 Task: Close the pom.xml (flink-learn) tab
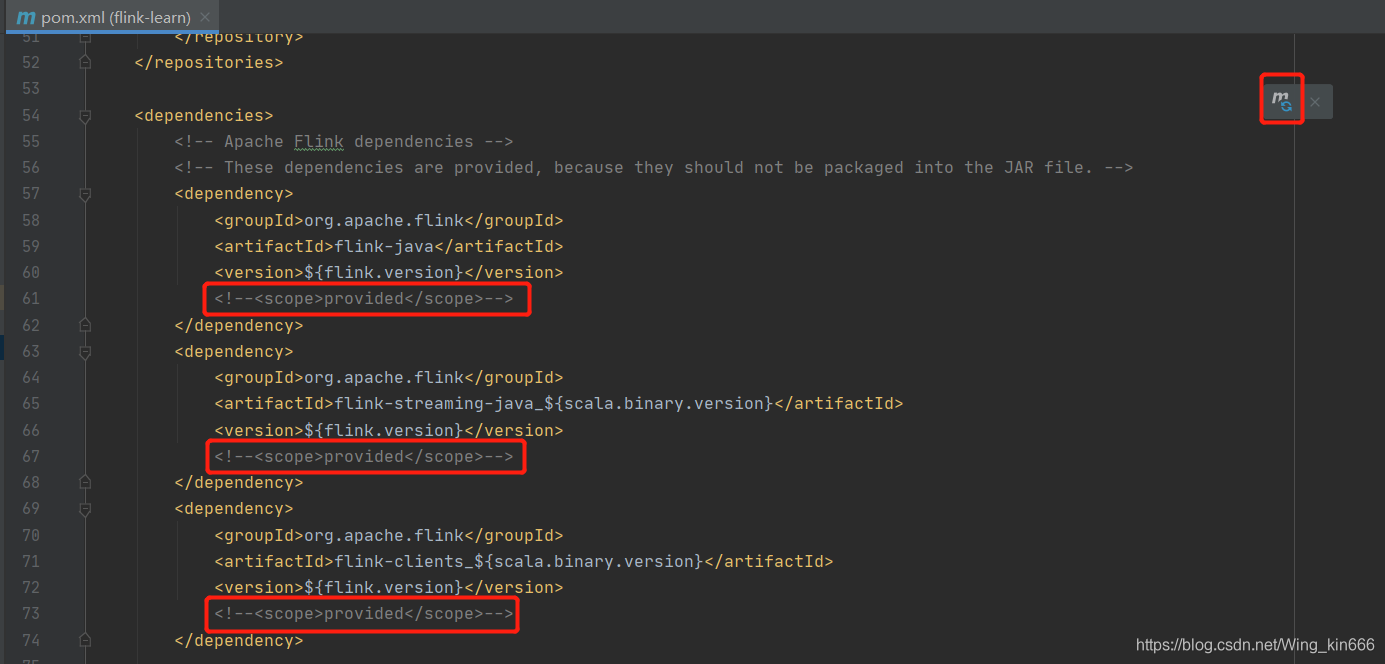click(x=205, y=18)
